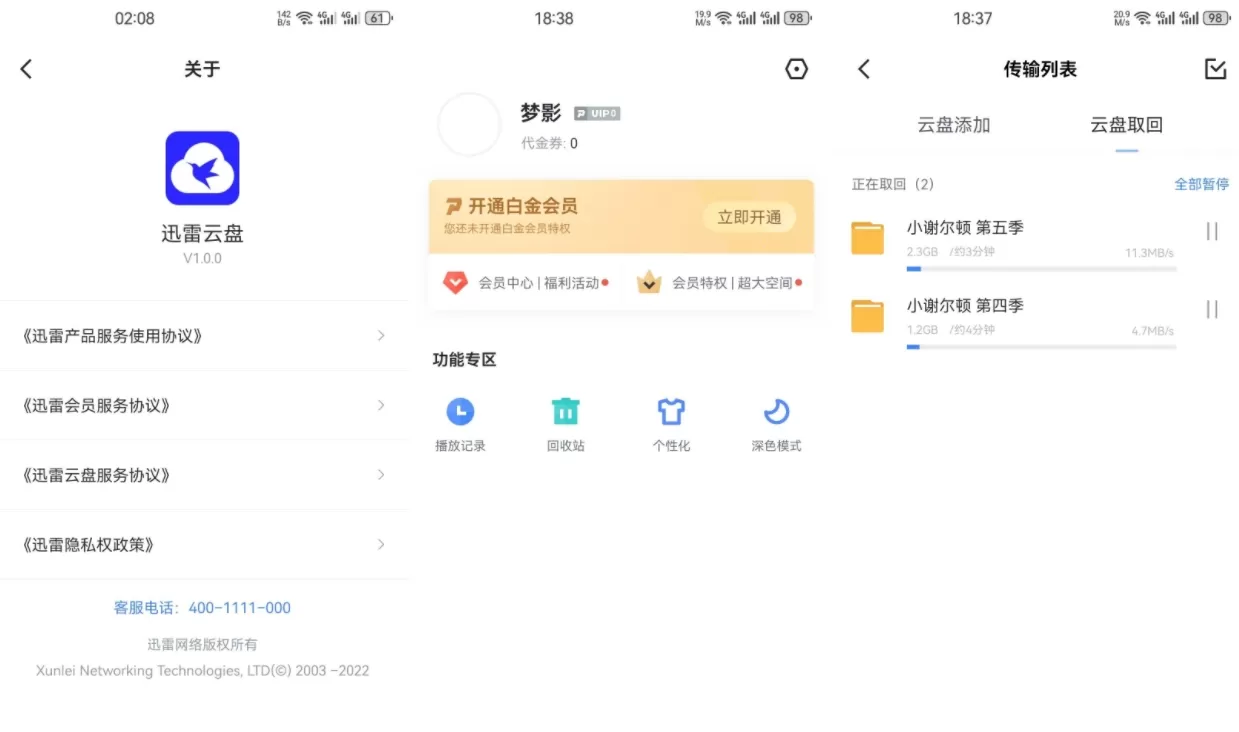Tap the 迅雷云盘 app logo
This screenshot has height=732, width=1239.
pyautogui.click(x=202, y=168)
